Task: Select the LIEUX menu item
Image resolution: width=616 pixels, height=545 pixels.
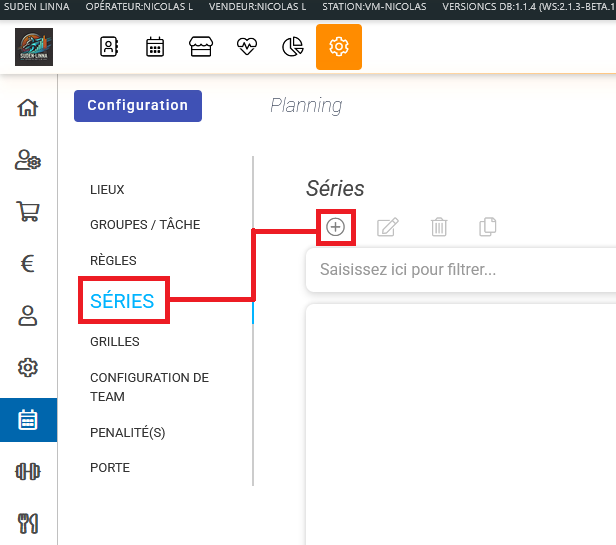Action: pyautogui.click(x=107, y=189)
